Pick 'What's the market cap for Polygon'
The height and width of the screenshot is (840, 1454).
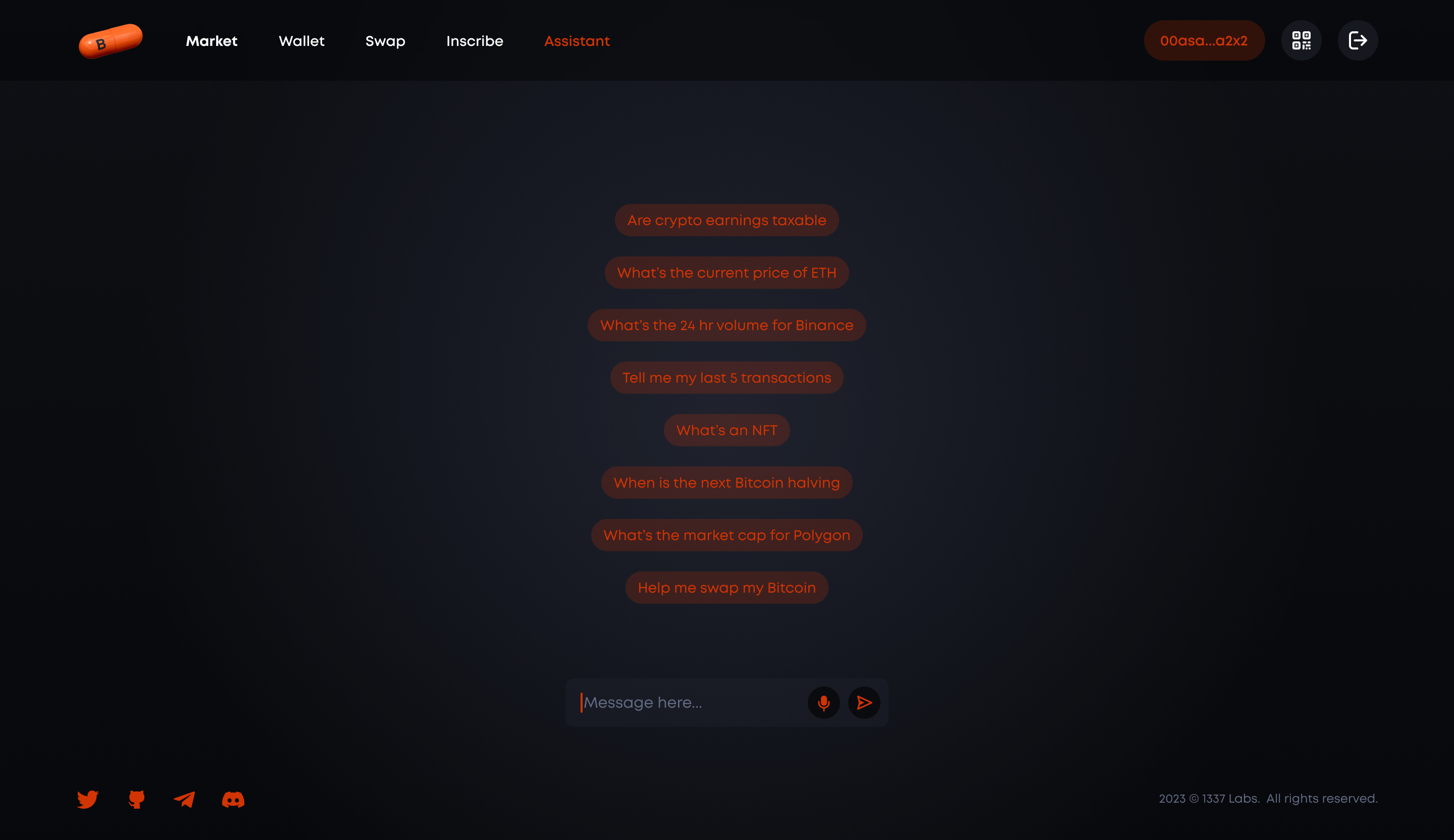pyautogui.click(x=727, y=535)
